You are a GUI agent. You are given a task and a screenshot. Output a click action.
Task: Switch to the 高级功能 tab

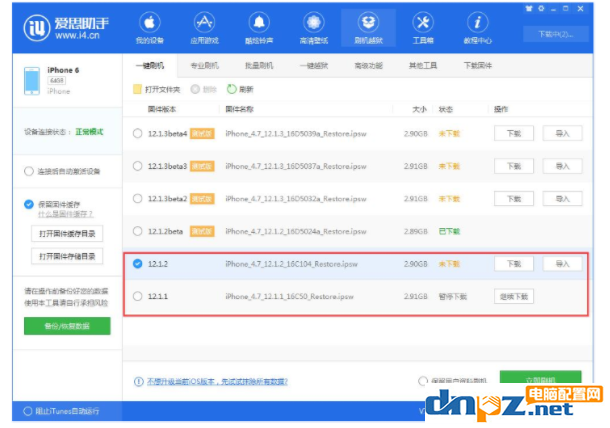point(368,66)
